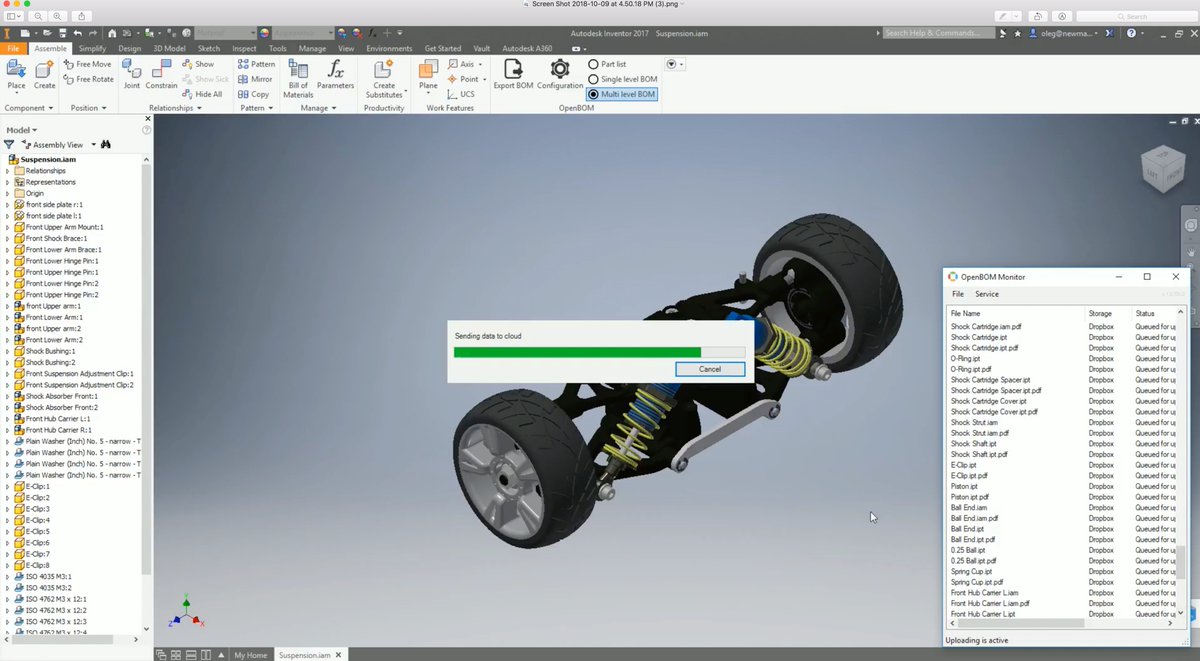Click Hide All relationships
Viewport: 1200px width, 661px height.
tap(203, 94)
